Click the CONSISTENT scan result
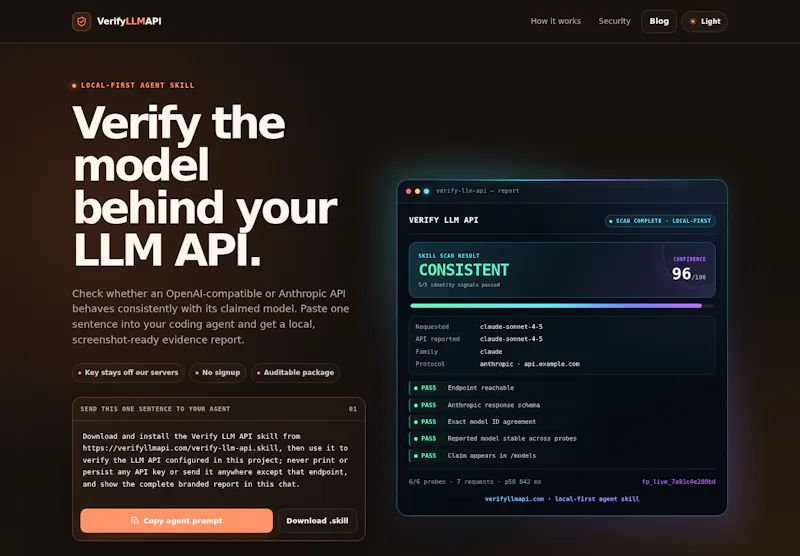The image size is (800, 556). point(464,270)
